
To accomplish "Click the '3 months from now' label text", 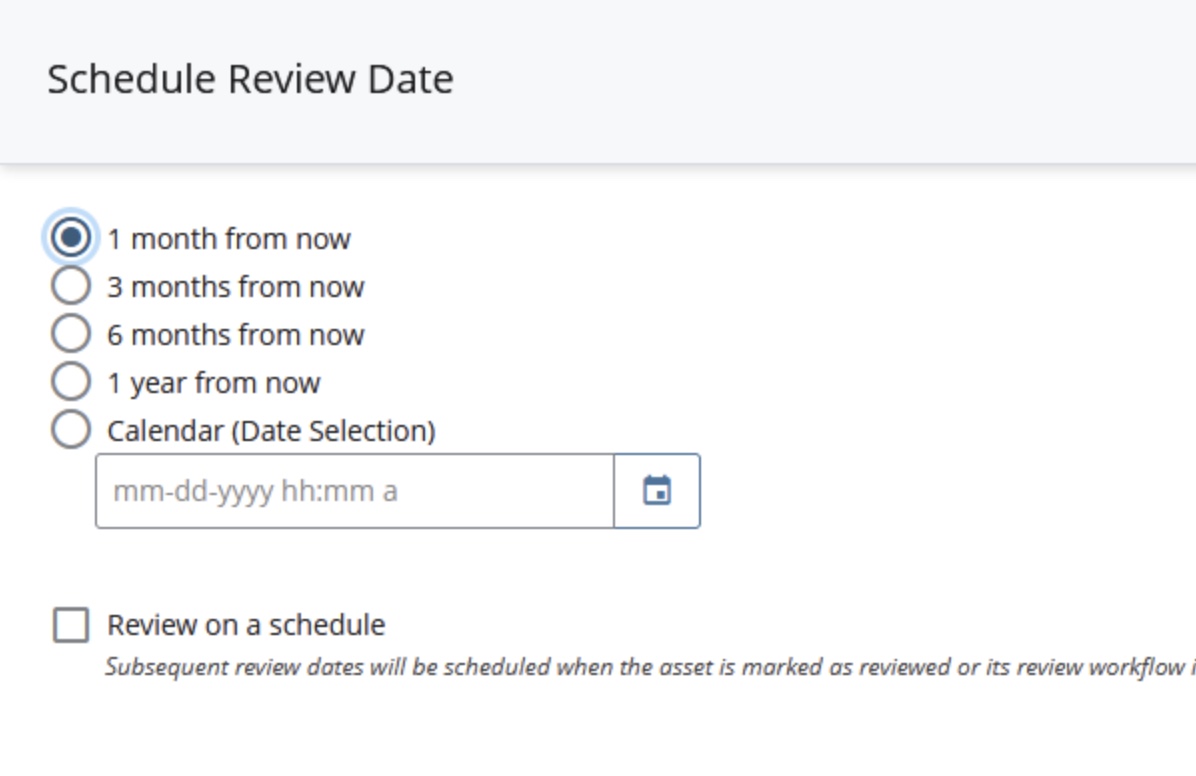I will (x=236, y=287).
